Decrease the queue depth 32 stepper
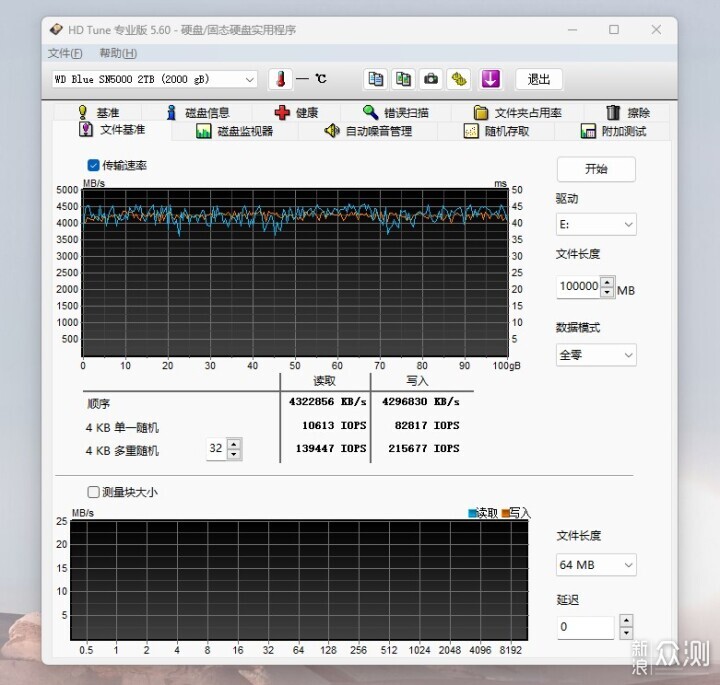The height and width of the screenshot is (685, 720). coord(234,454)
